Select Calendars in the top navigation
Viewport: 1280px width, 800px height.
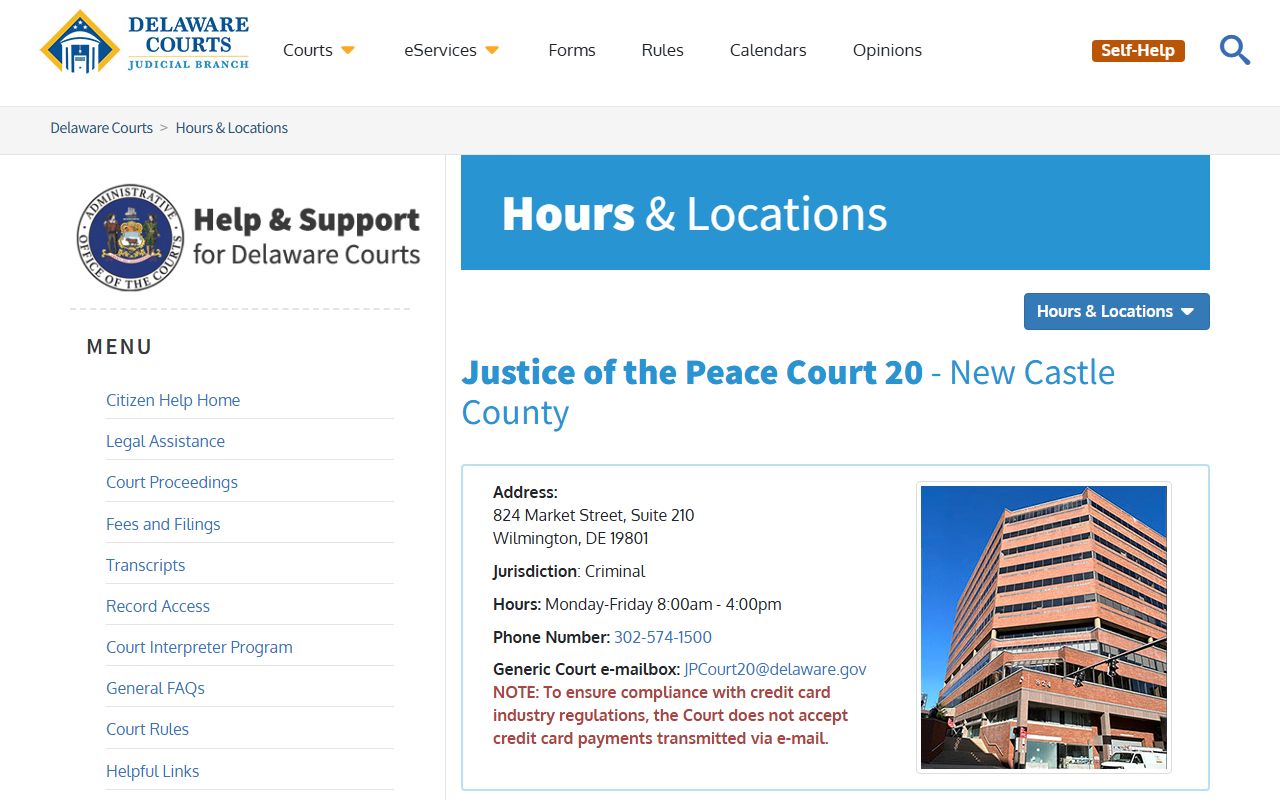(x=768, y=50)
